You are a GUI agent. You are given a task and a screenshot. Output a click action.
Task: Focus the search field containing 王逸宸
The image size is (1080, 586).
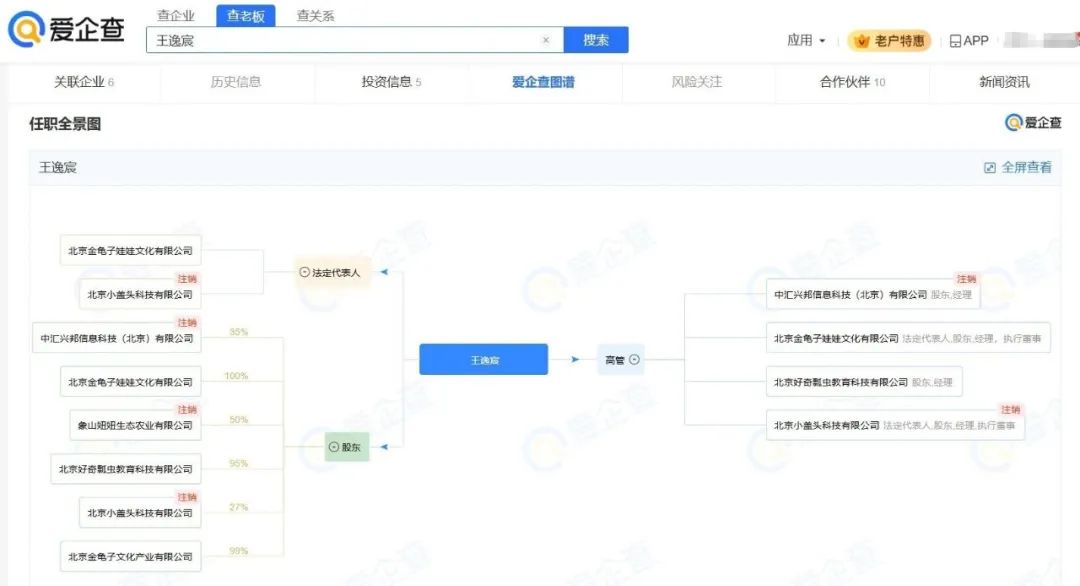click(355, 40)
